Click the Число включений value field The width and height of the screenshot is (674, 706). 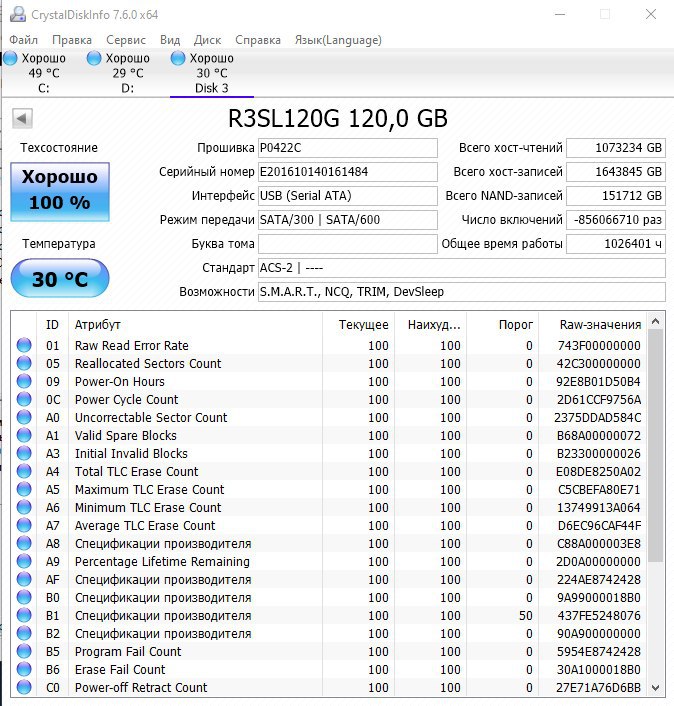(616, 220)
